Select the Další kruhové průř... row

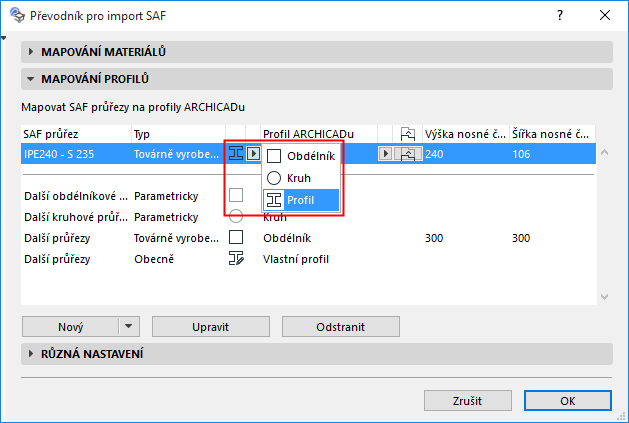tap(308, 217)
